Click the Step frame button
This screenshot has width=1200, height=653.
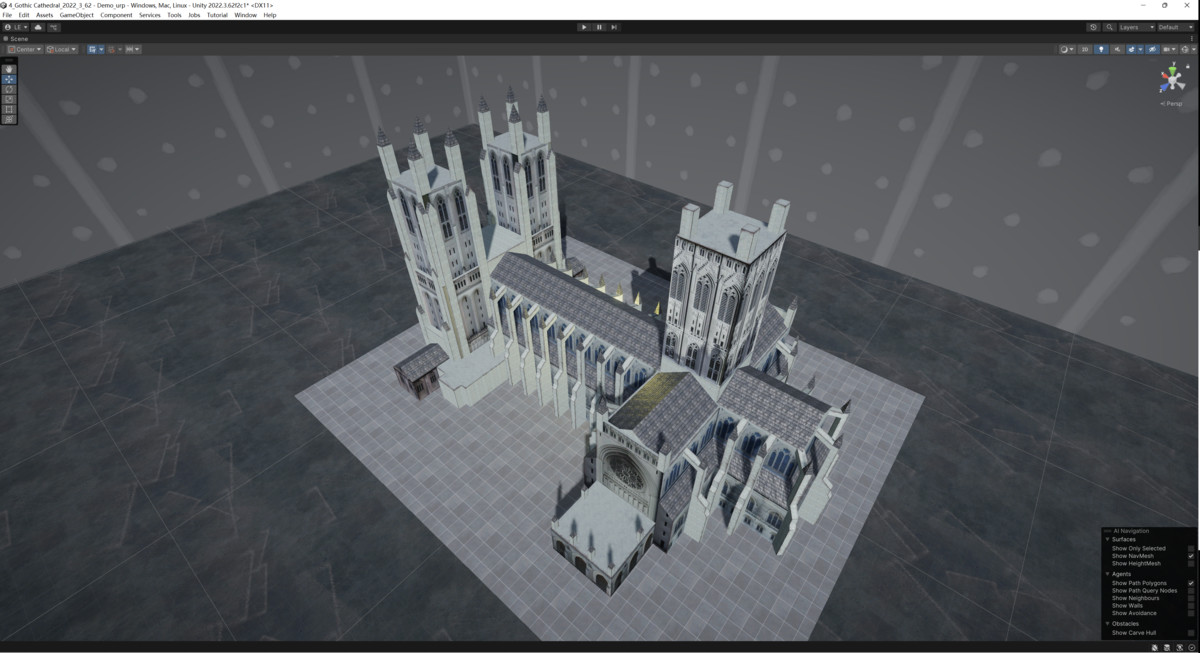point(614,27)
